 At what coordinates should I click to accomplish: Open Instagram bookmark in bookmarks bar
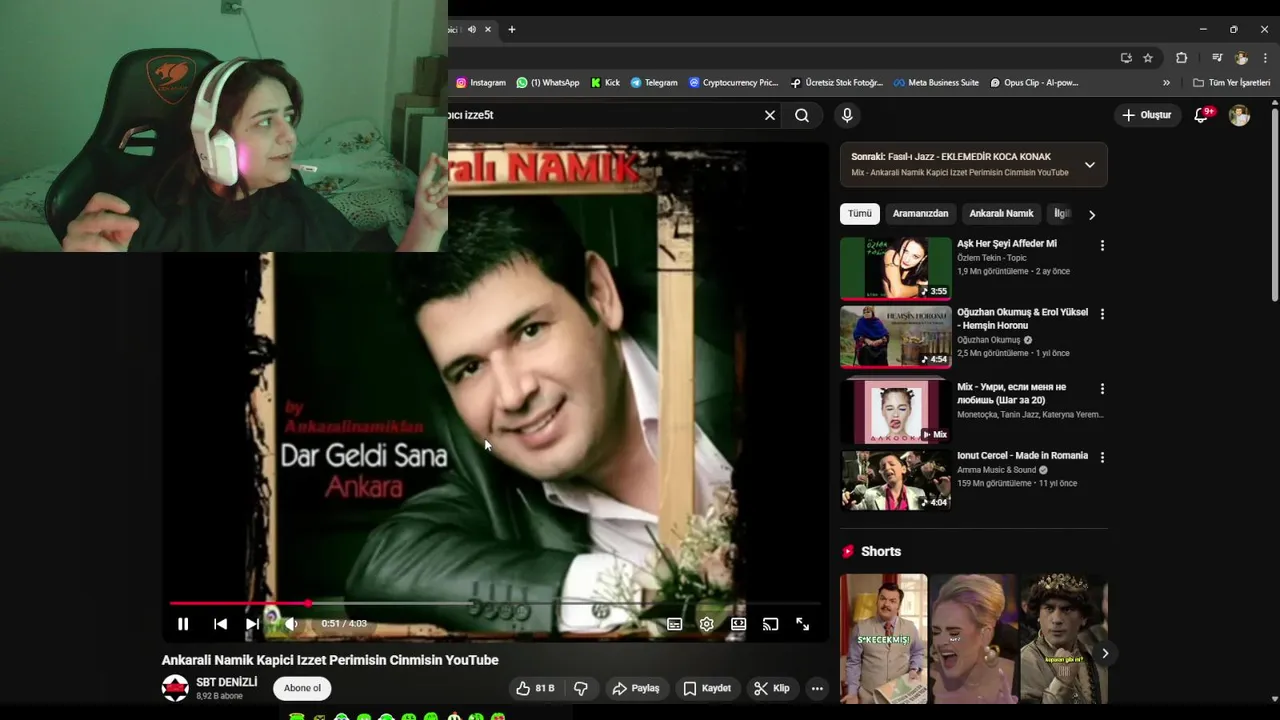coord(481,83)
